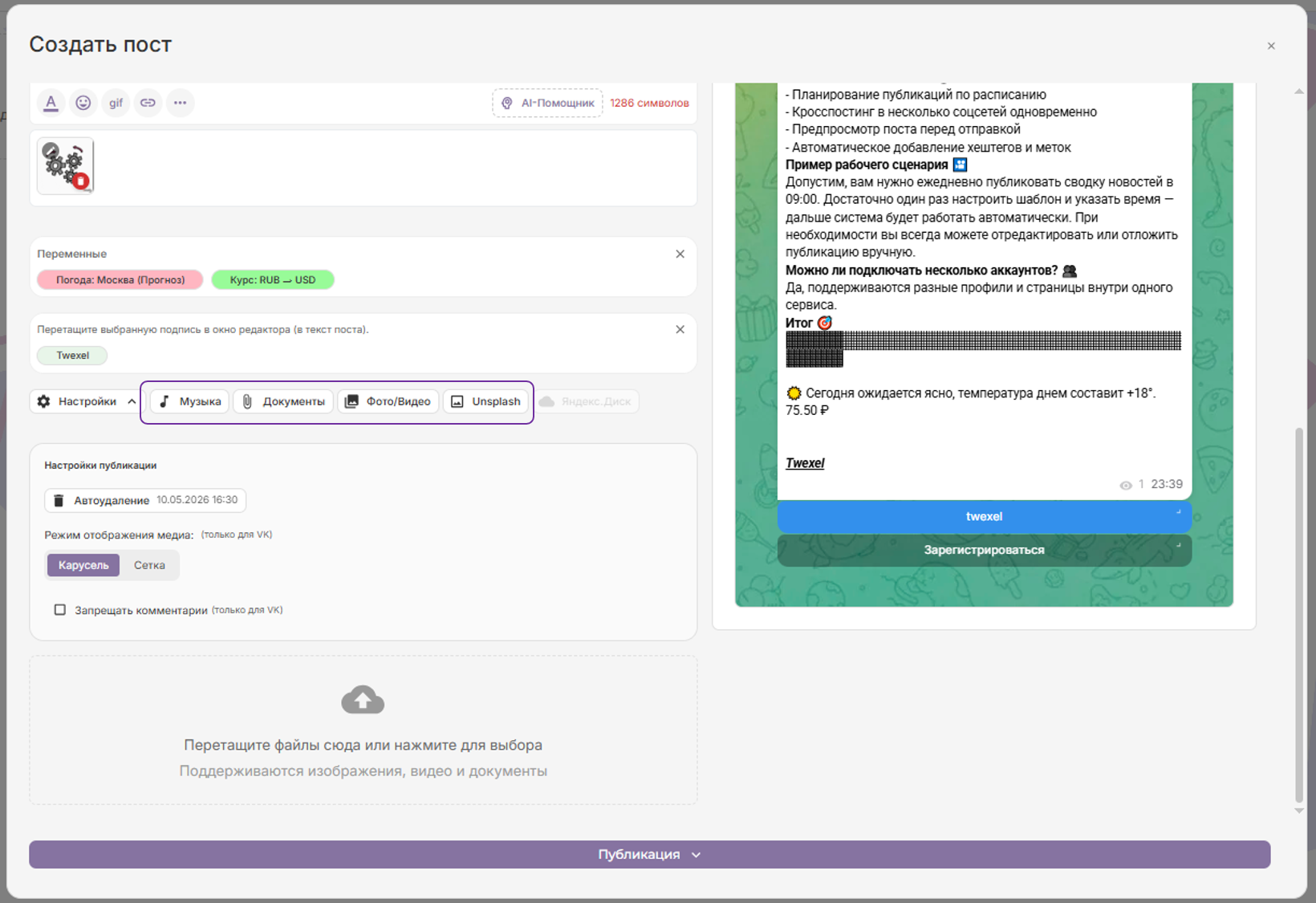Screen dimensions: 1316x903
Task: Attach music to the post
Action: (x=190, y=401)
